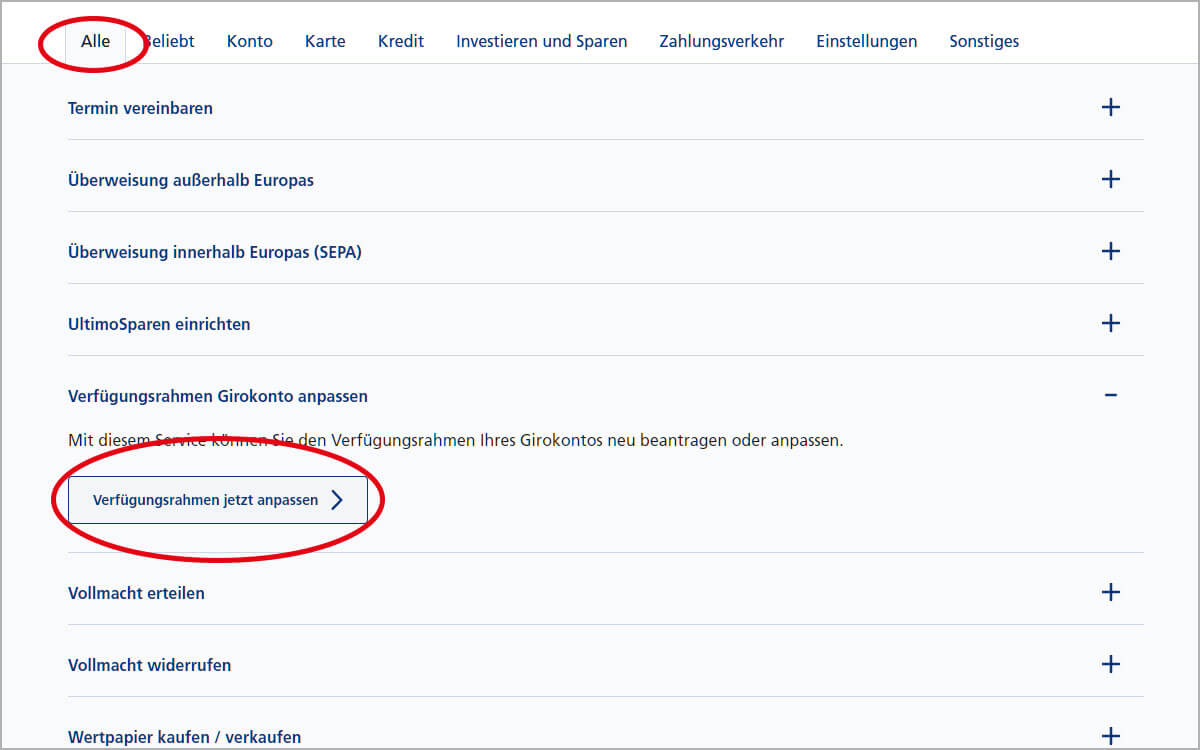Expand the Termin vereinbaren section
1200x750 pixels.
click(1110, 107)
